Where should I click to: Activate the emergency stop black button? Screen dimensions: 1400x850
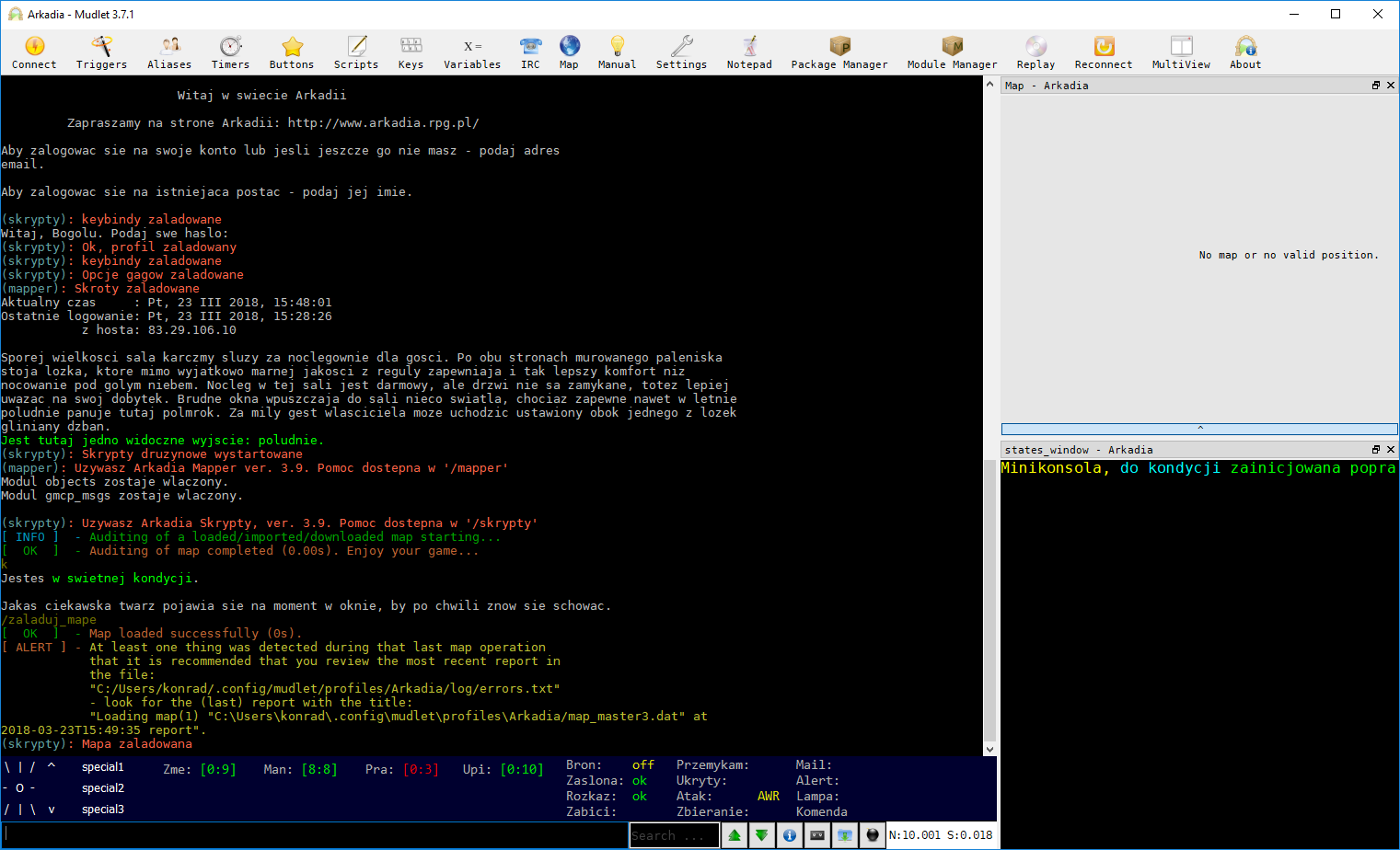click(x=873, y=835)
